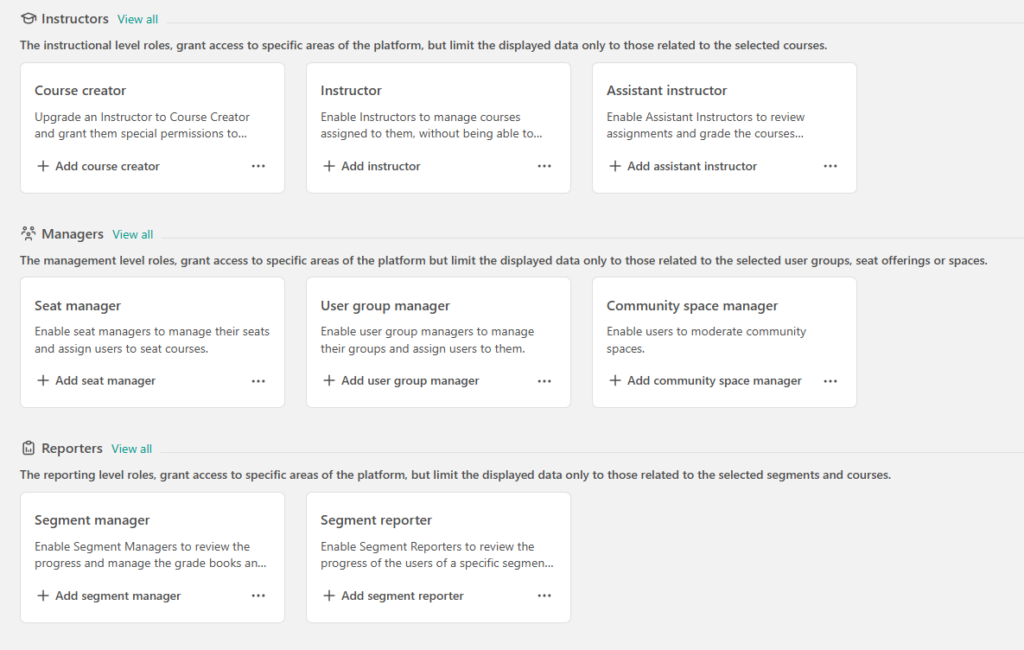
Task: Click the Managers people group icon
Action: (28, 234)
